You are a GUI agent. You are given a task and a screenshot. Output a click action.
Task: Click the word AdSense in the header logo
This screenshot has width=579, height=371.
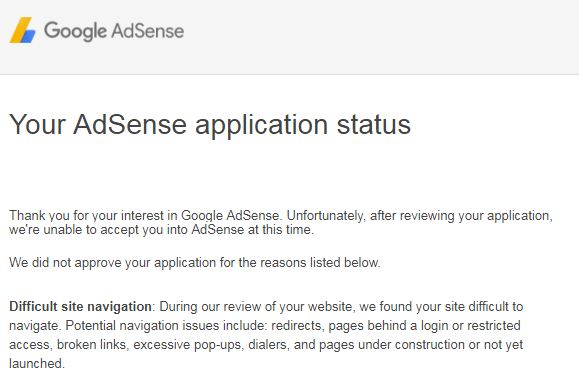(147, 31)
